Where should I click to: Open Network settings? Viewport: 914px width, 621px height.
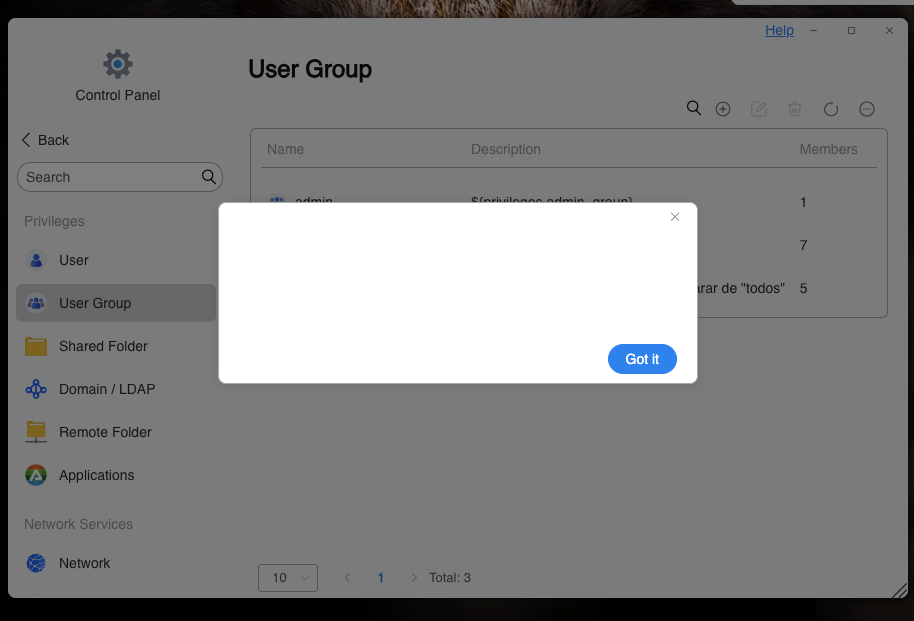pos(116,563)
